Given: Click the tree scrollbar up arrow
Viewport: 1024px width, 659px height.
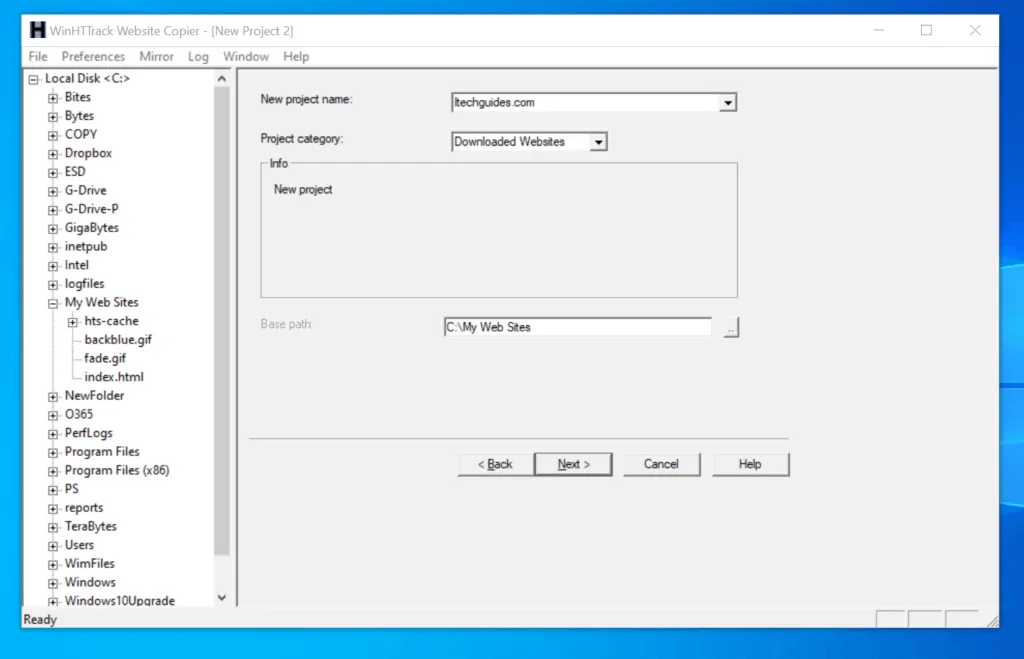Looking at the screenshot, I should pos(222,79).
